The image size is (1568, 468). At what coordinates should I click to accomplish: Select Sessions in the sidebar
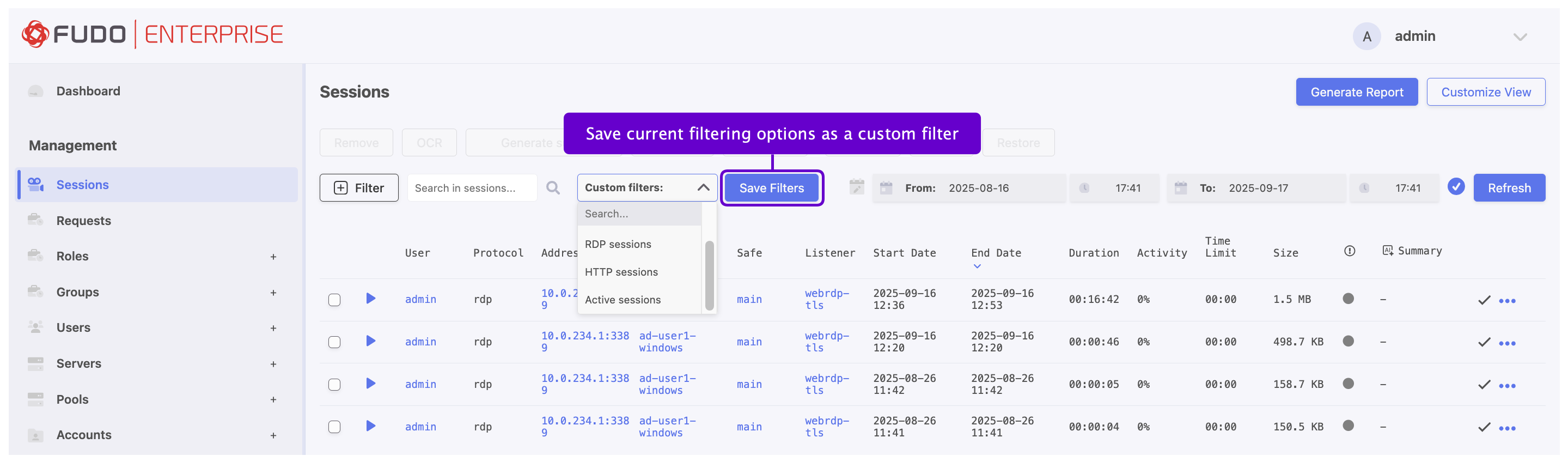pos(157,184)
